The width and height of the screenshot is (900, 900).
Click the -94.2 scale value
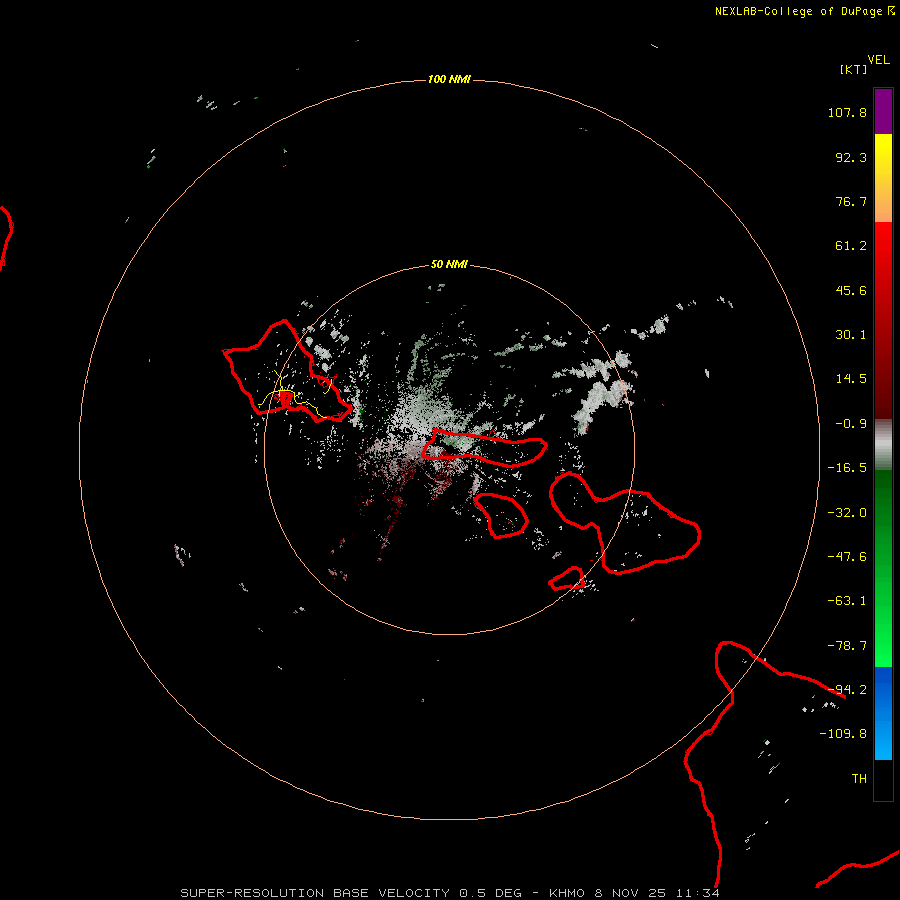847,690
